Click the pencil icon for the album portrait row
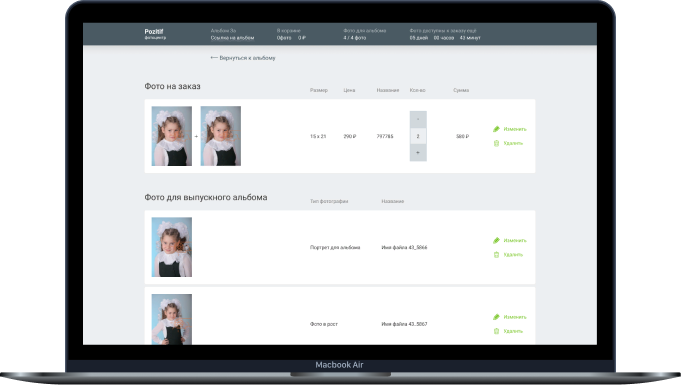The height and width of the screenshot is (385, 681). pos(496,240)
